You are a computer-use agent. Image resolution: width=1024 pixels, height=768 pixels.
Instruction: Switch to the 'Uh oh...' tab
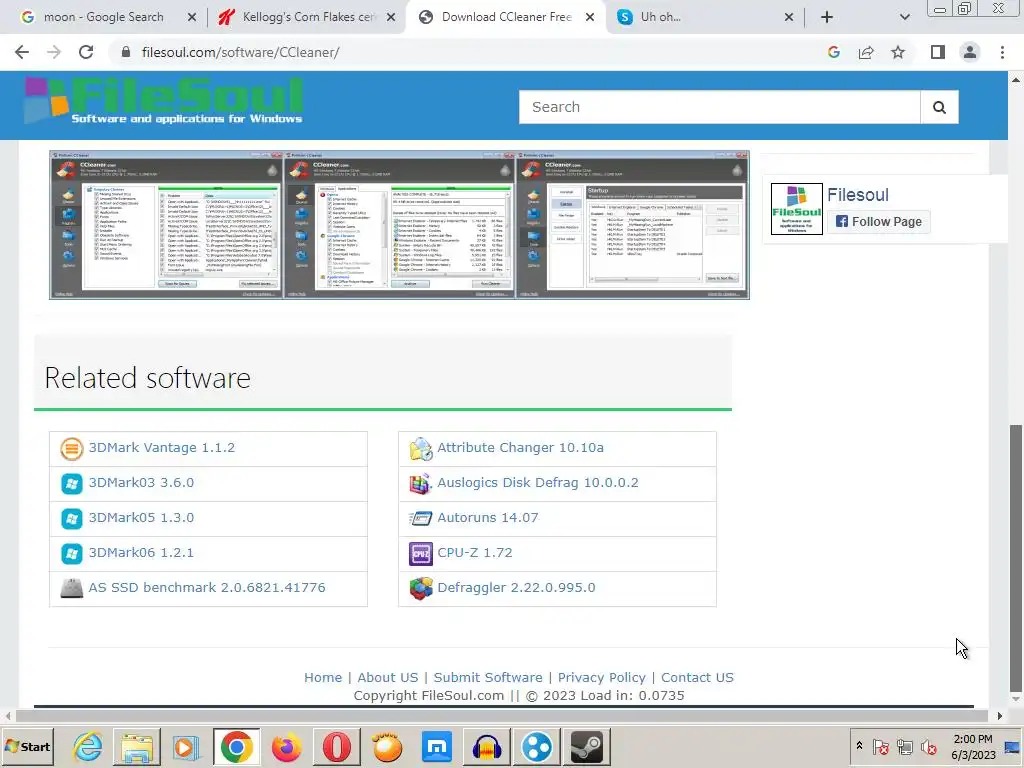[705, 17]
